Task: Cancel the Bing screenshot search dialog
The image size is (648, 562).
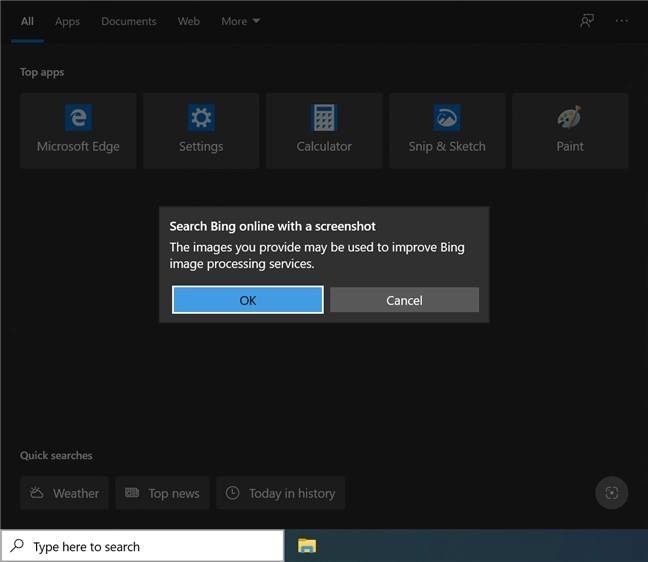Action: 404,300
